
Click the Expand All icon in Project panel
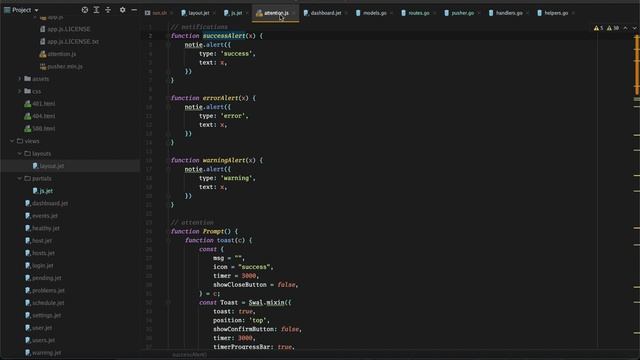[x=96, y=10]
